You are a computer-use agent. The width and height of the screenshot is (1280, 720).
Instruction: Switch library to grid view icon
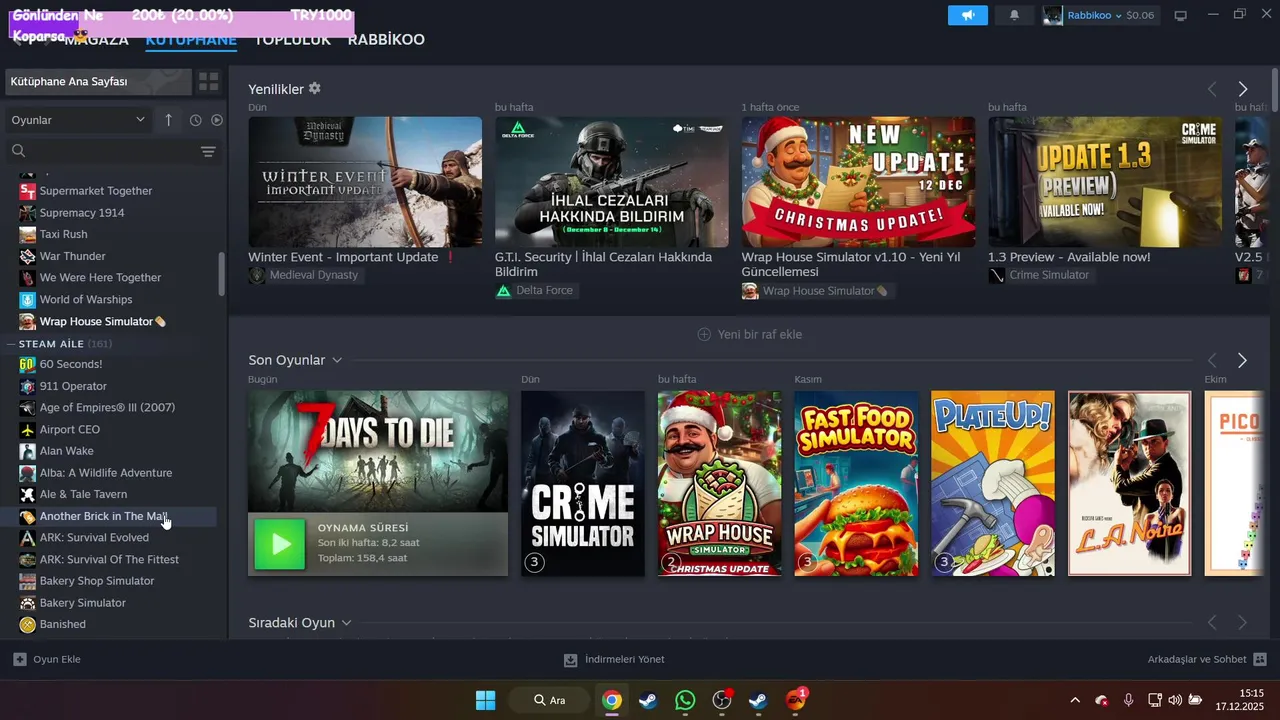click(x=208, y=81)
